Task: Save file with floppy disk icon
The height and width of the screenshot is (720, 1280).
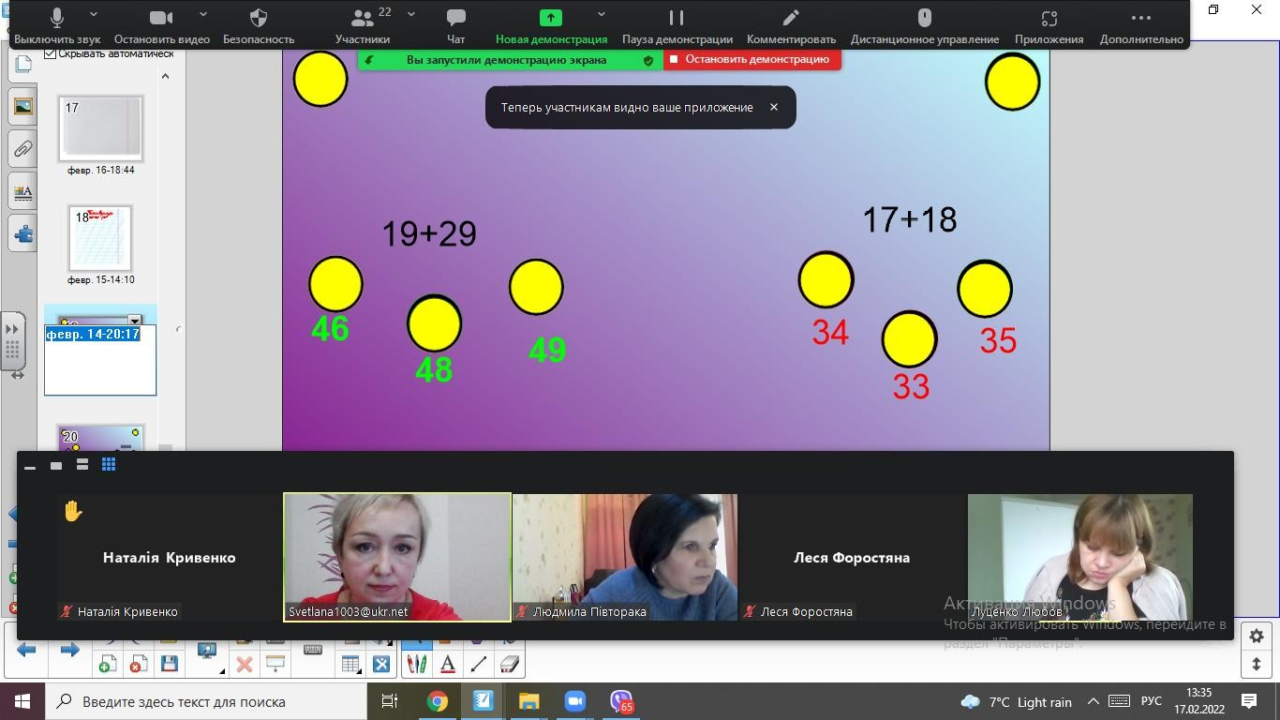Action: coord(169,663)
